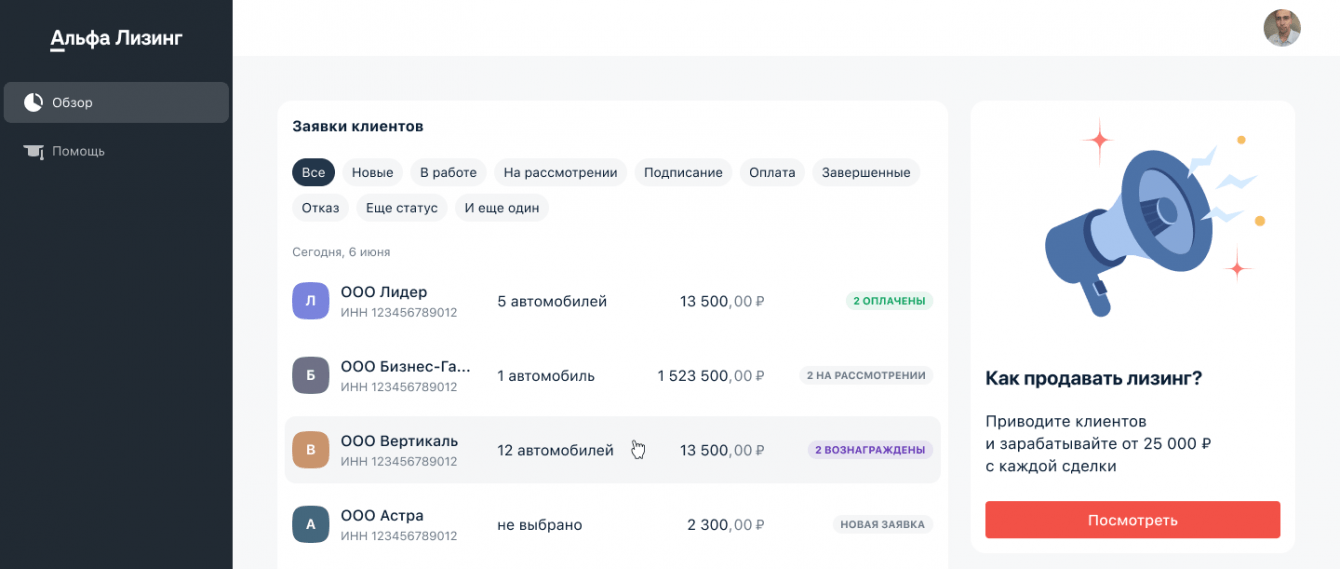Image resolution: width=1340 pixels, height=569 pixels.
Task: Click the ИНН number under ООО Лидер
Action: [399, 312]
